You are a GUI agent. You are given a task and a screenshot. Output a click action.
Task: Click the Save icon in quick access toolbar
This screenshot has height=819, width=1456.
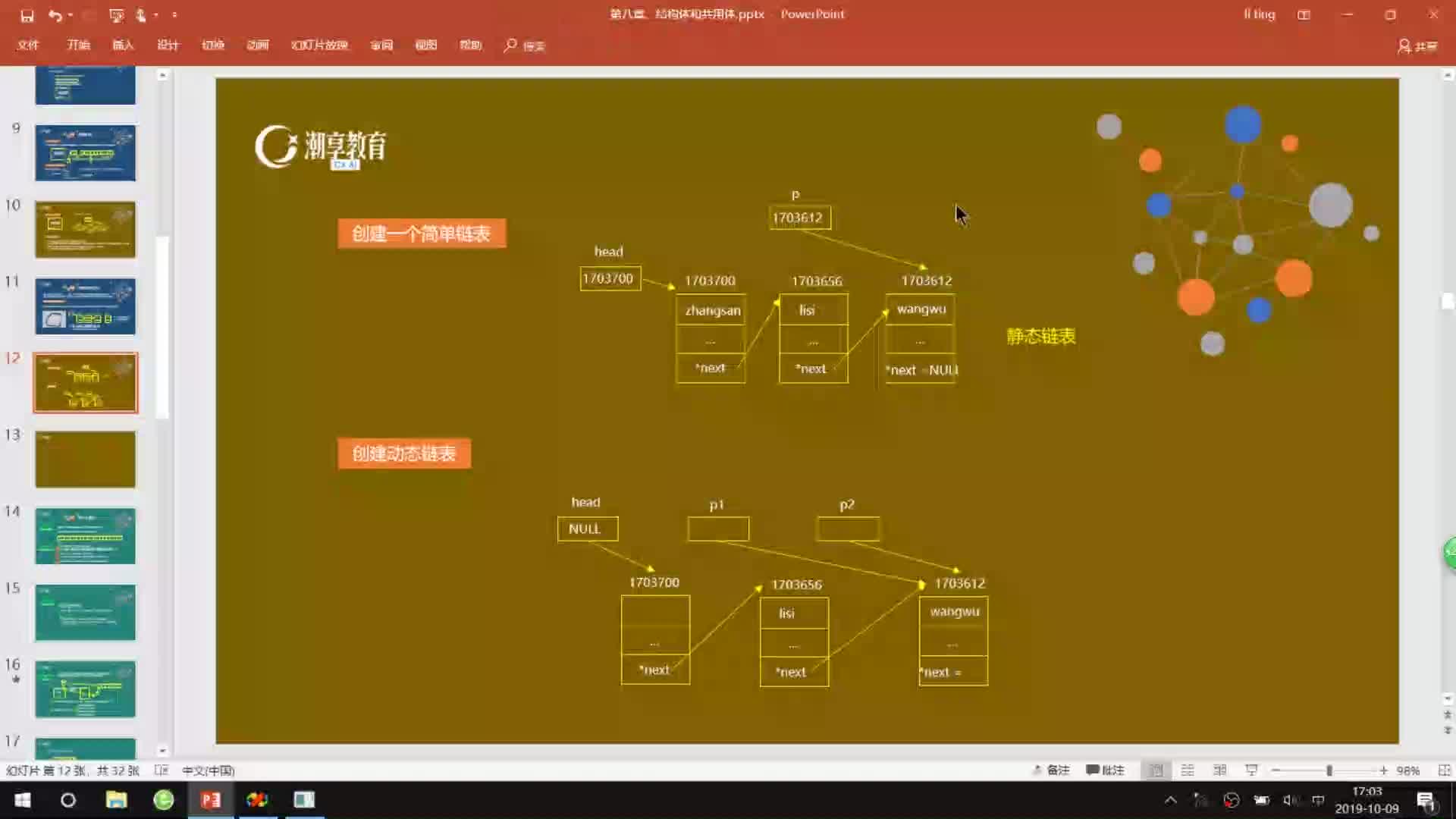point(27,15)
